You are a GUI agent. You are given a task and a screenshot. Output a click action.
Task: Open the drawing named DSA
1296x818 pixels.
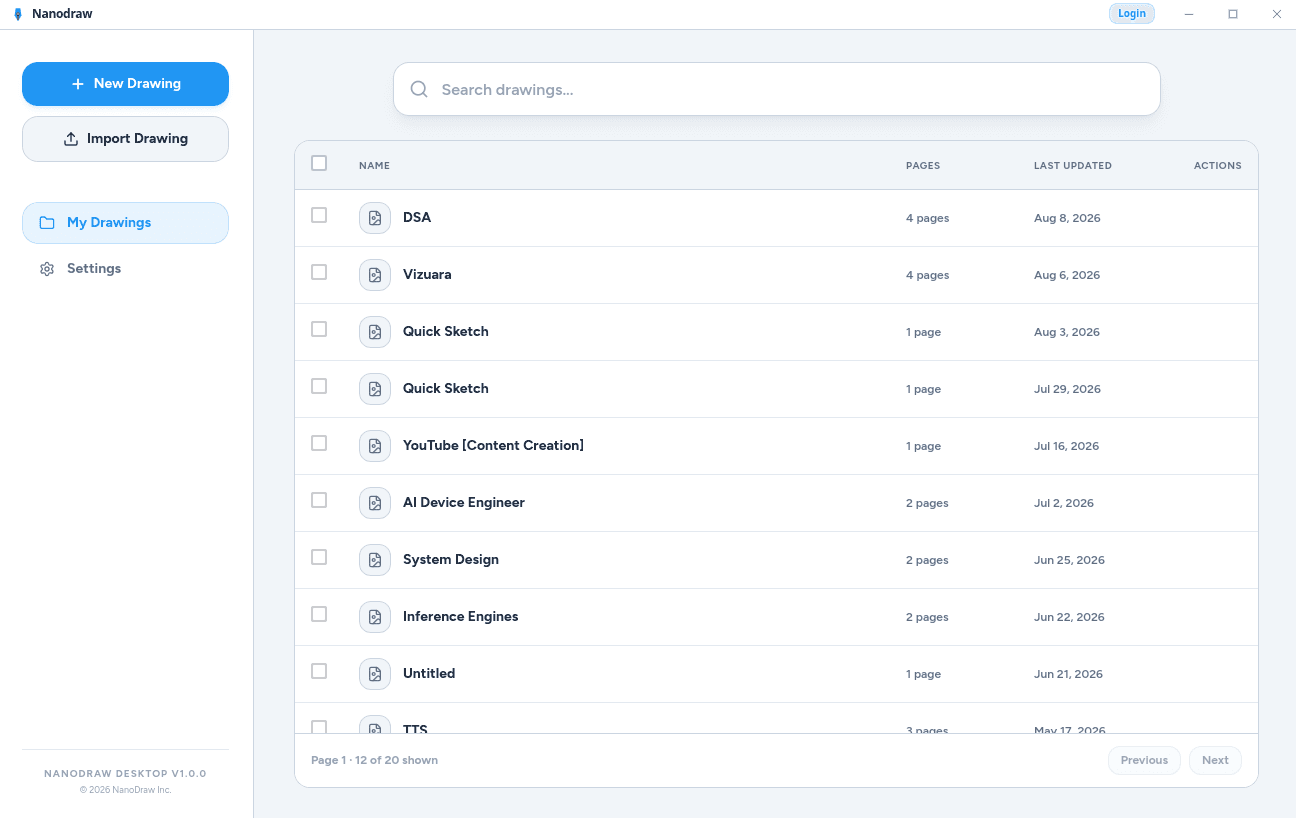(417, 218)
